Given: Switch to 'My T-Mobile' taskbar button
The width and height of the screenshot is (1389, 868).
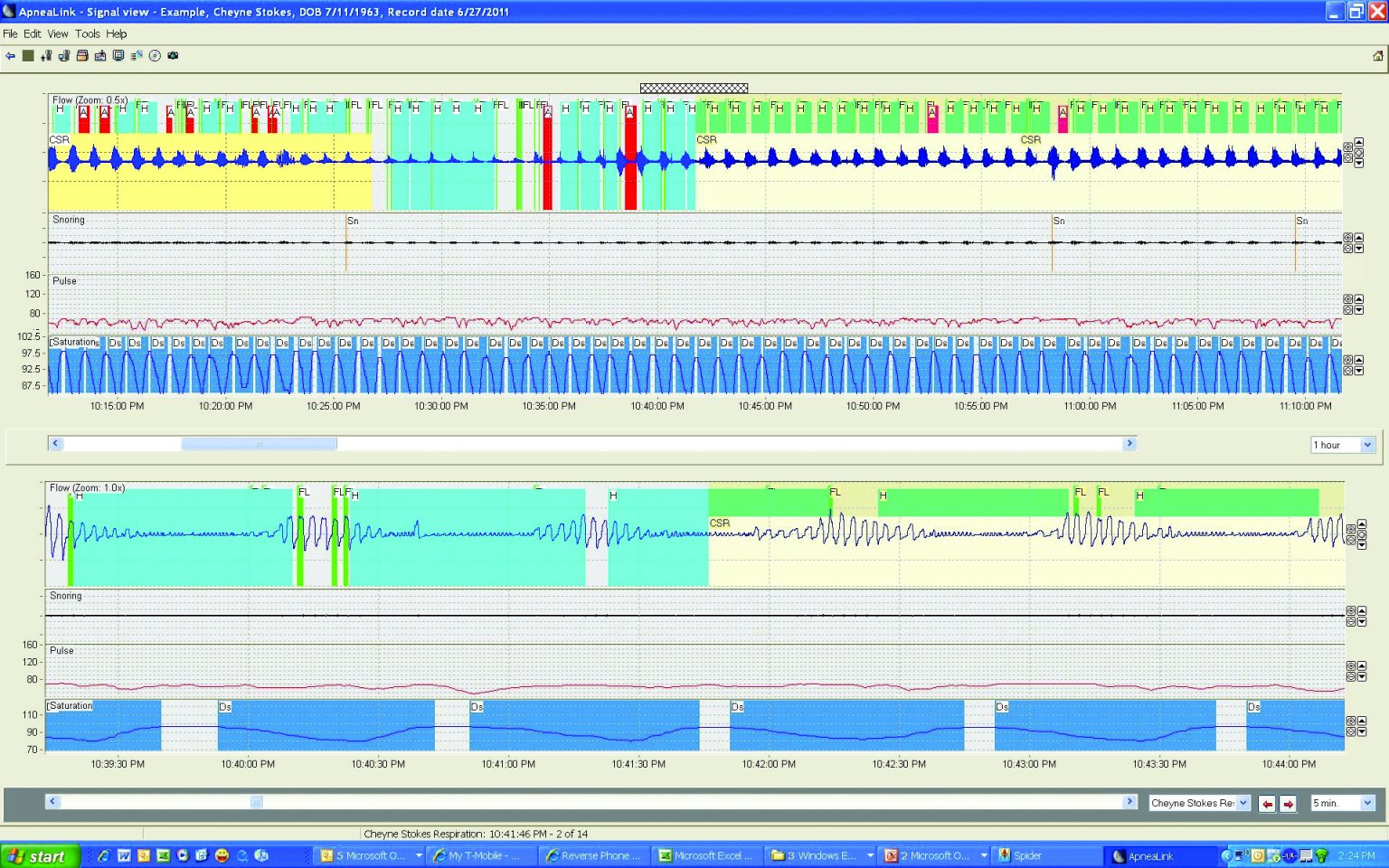Looking at the screenshot, I should (x=480, y=855).
